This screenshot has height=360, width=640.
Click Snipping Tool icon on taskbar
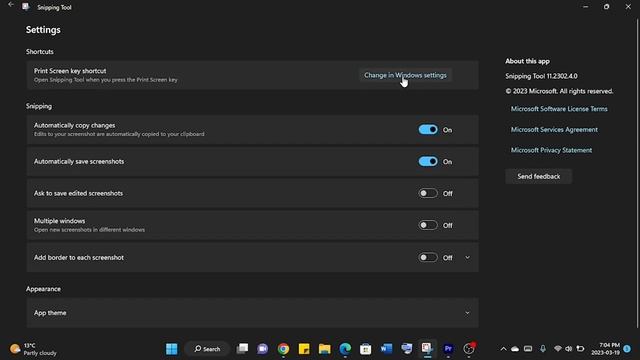pyautogui.click(x=427, y=349)
